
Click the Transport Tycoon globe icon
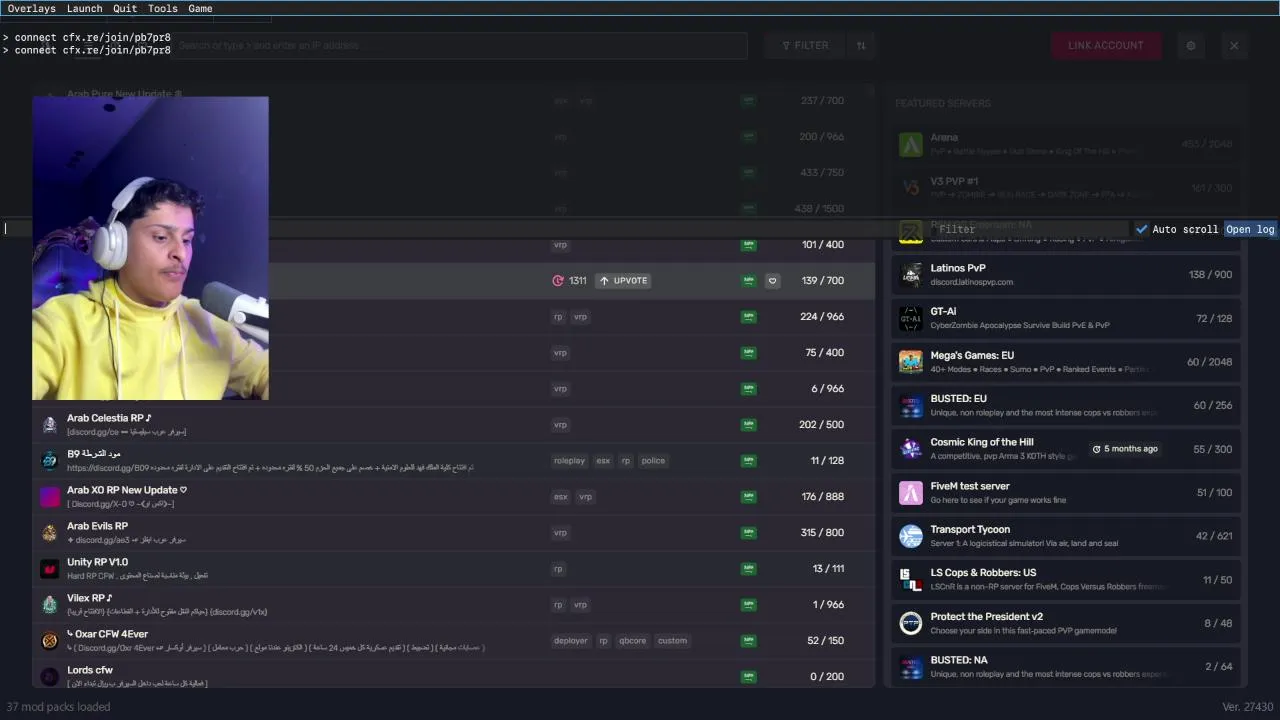[x=910, y=536]
